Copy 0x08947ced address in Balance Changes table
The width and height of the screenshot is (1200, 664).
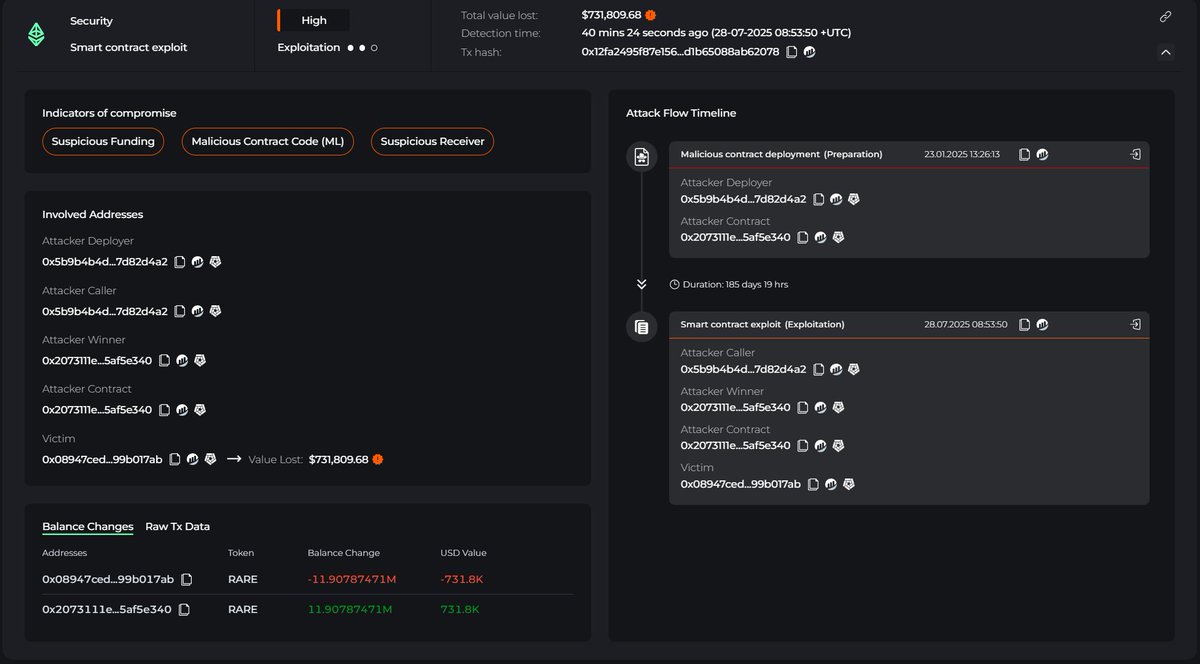coord(186,579)
